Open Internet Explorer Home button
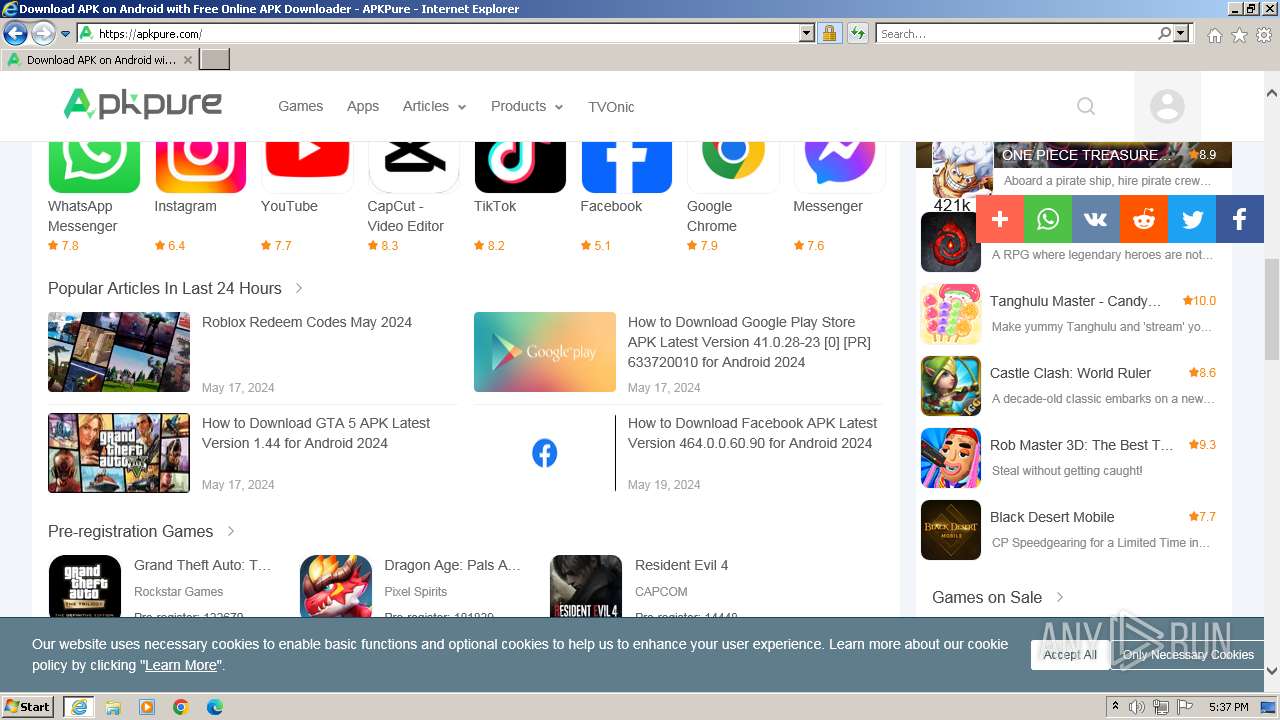 1214,34
